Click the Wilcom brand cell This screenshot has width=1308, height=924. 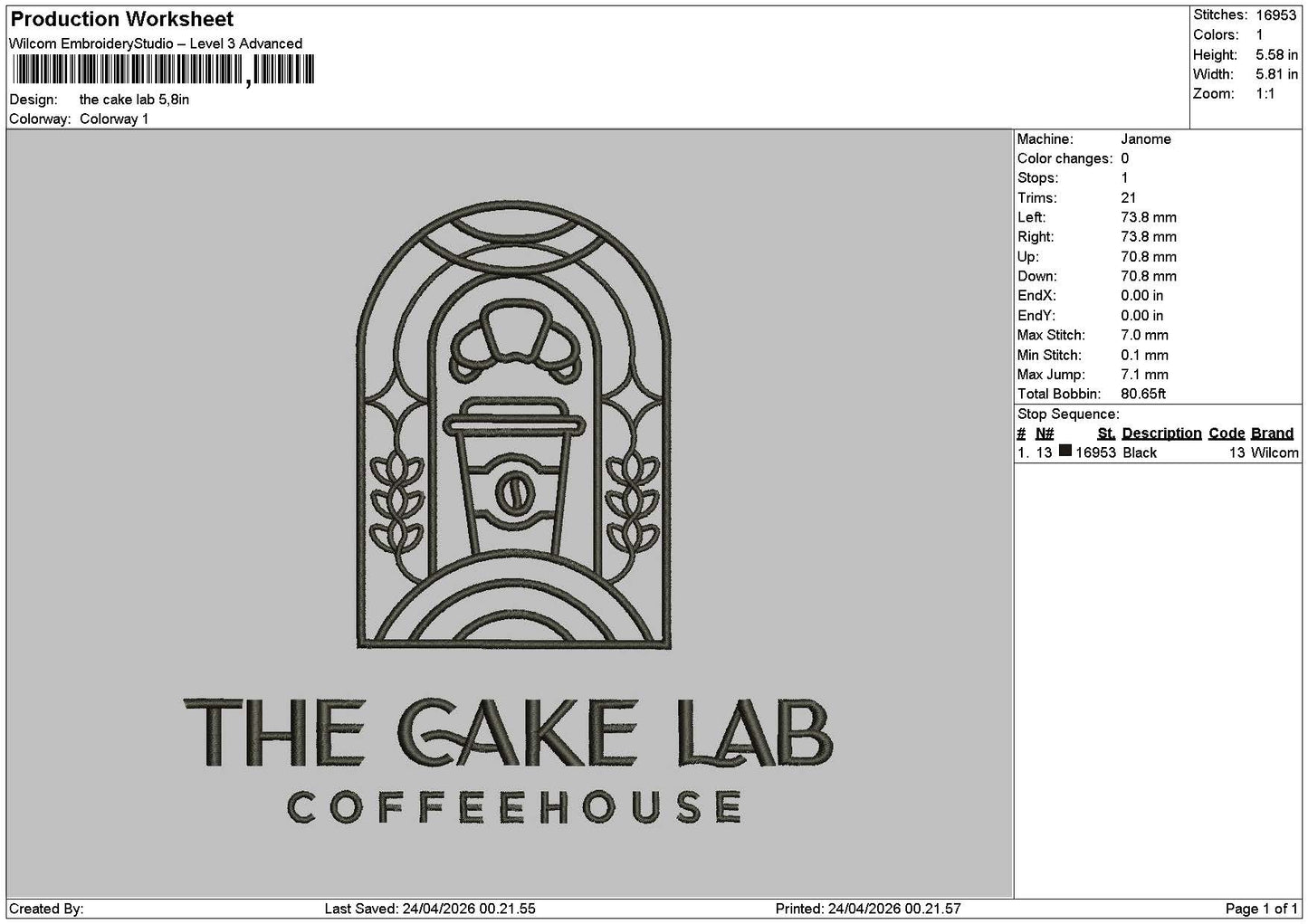click(1275, 452)
